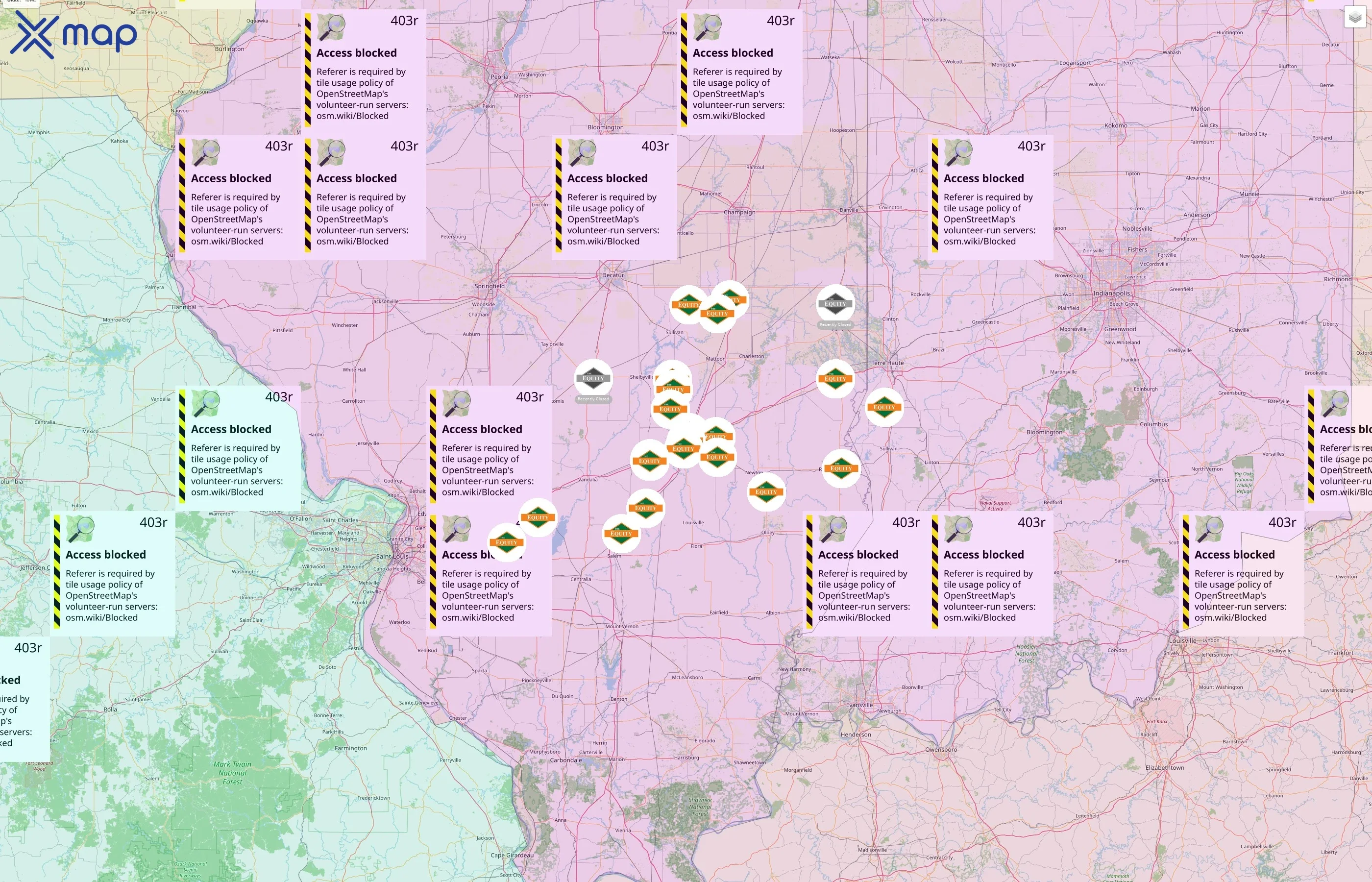Select gray Recently Closed Equity marker above Paris
The width and height of the screenshot is (1372, 882).
pyautogui.click(x=835, y=303)
